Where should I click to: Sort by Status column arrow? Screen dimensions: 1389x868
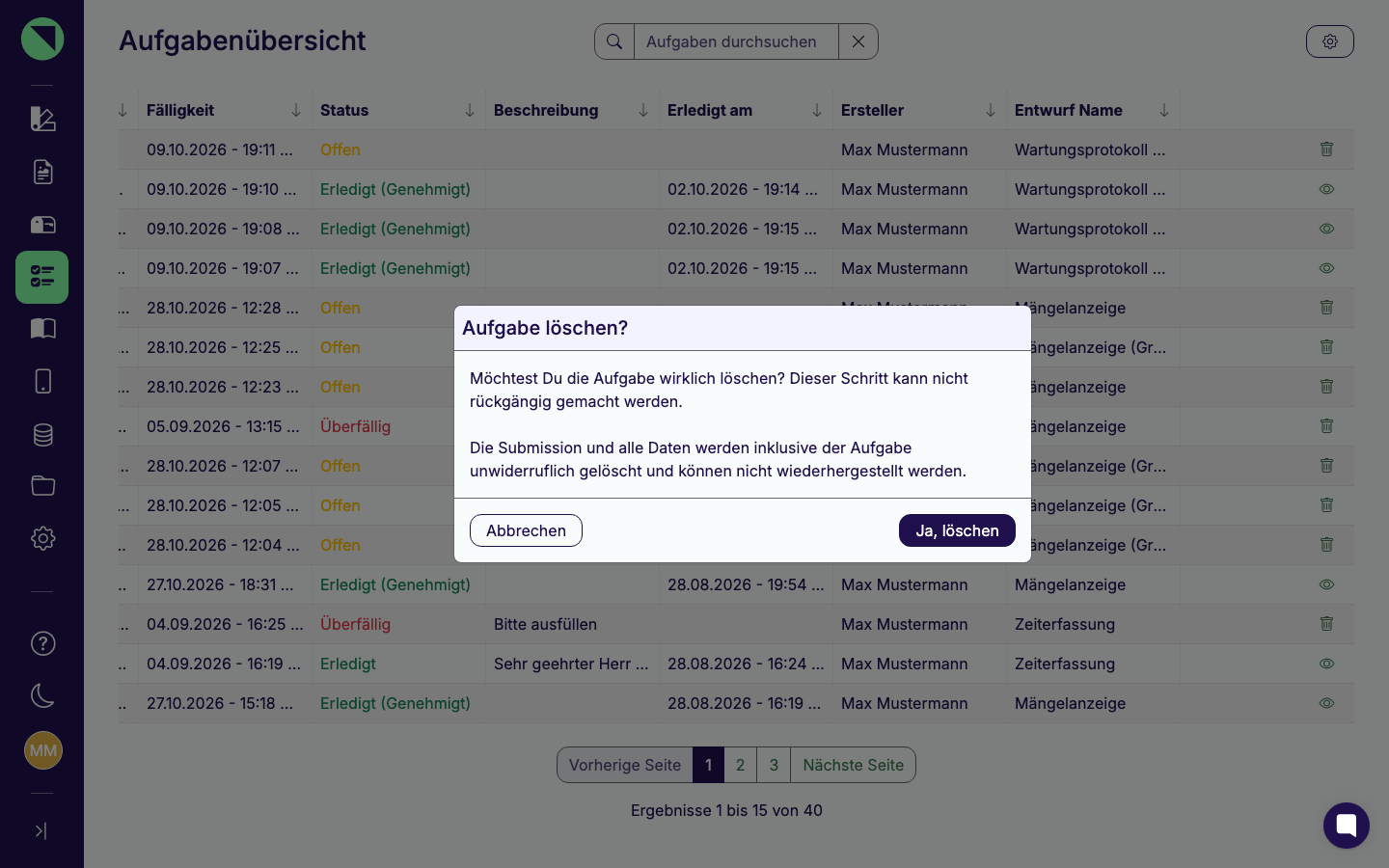(470, 110)
